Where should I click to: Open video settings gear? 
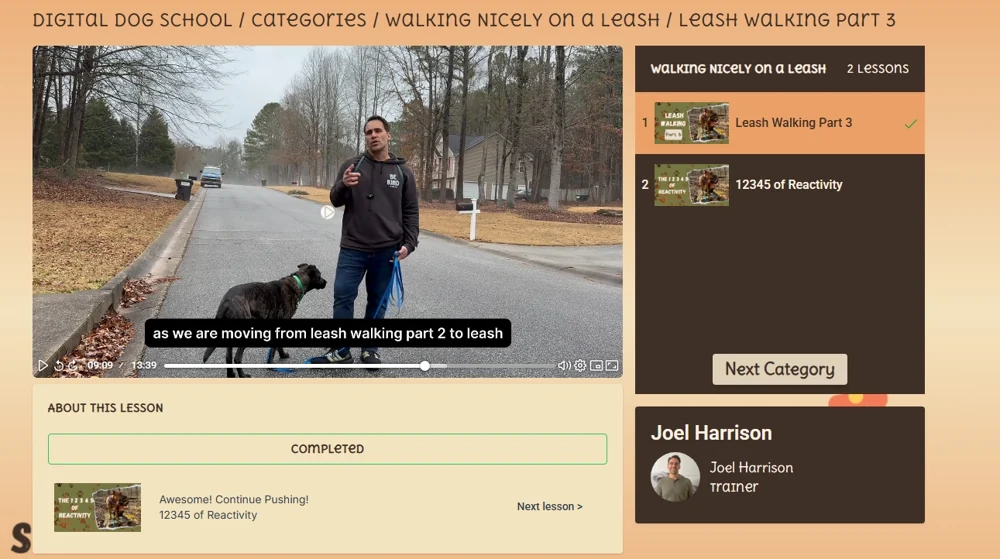point(580,365)
